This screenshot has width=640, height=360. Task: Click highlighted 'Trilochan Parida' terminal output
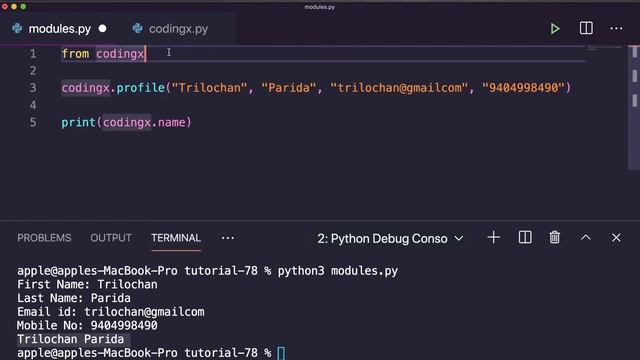(71, 339)
